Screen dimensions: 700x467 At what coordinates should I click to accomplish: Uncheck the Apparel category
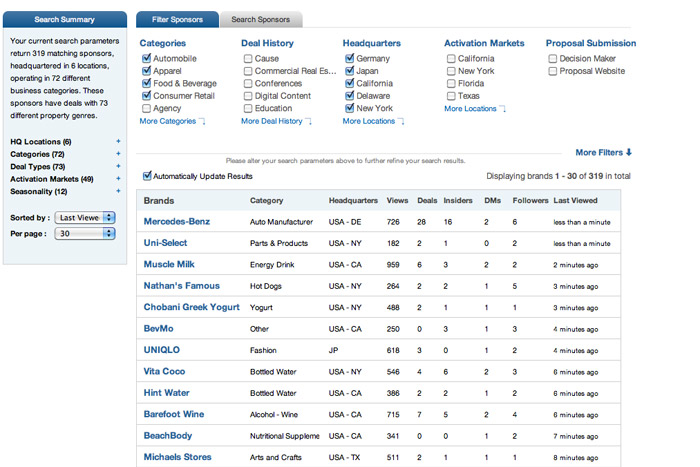click(146, 71)
